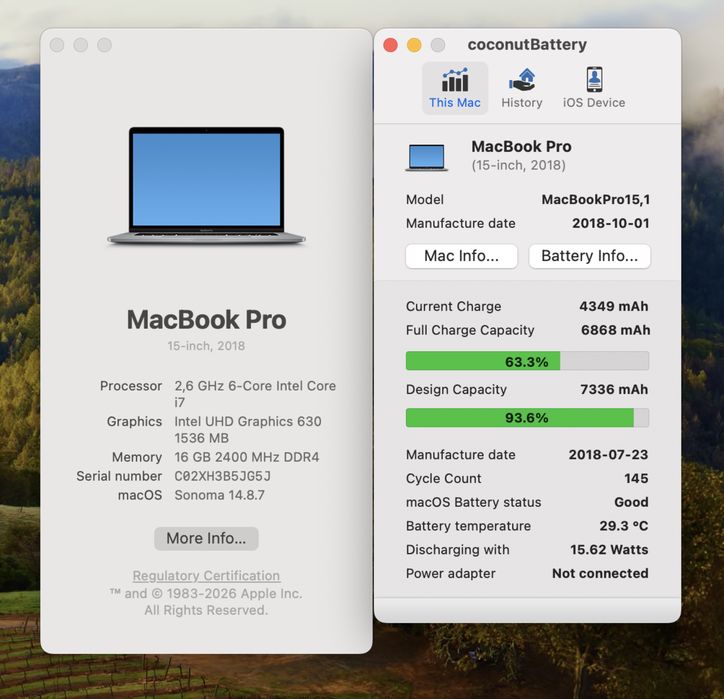The width and height of the screenshot is (724, 699).
Task: Click the Power adapter Not connected value
Action: tap(600, 573)
